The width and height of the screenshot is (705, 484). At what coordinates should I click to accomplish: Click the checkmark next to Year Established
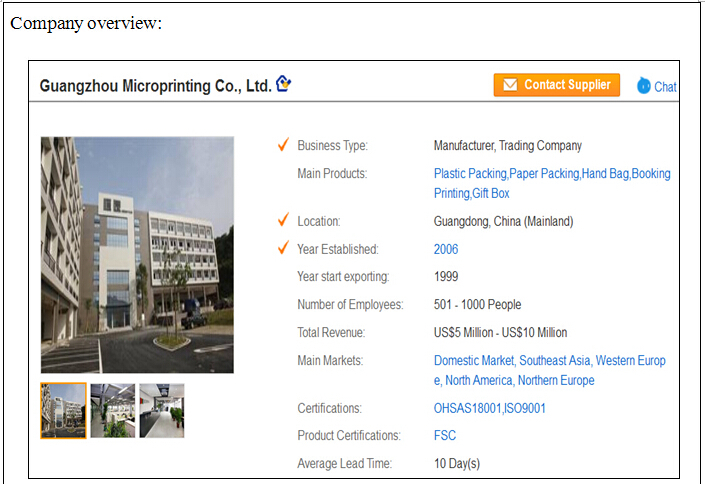tap(283, 248)
